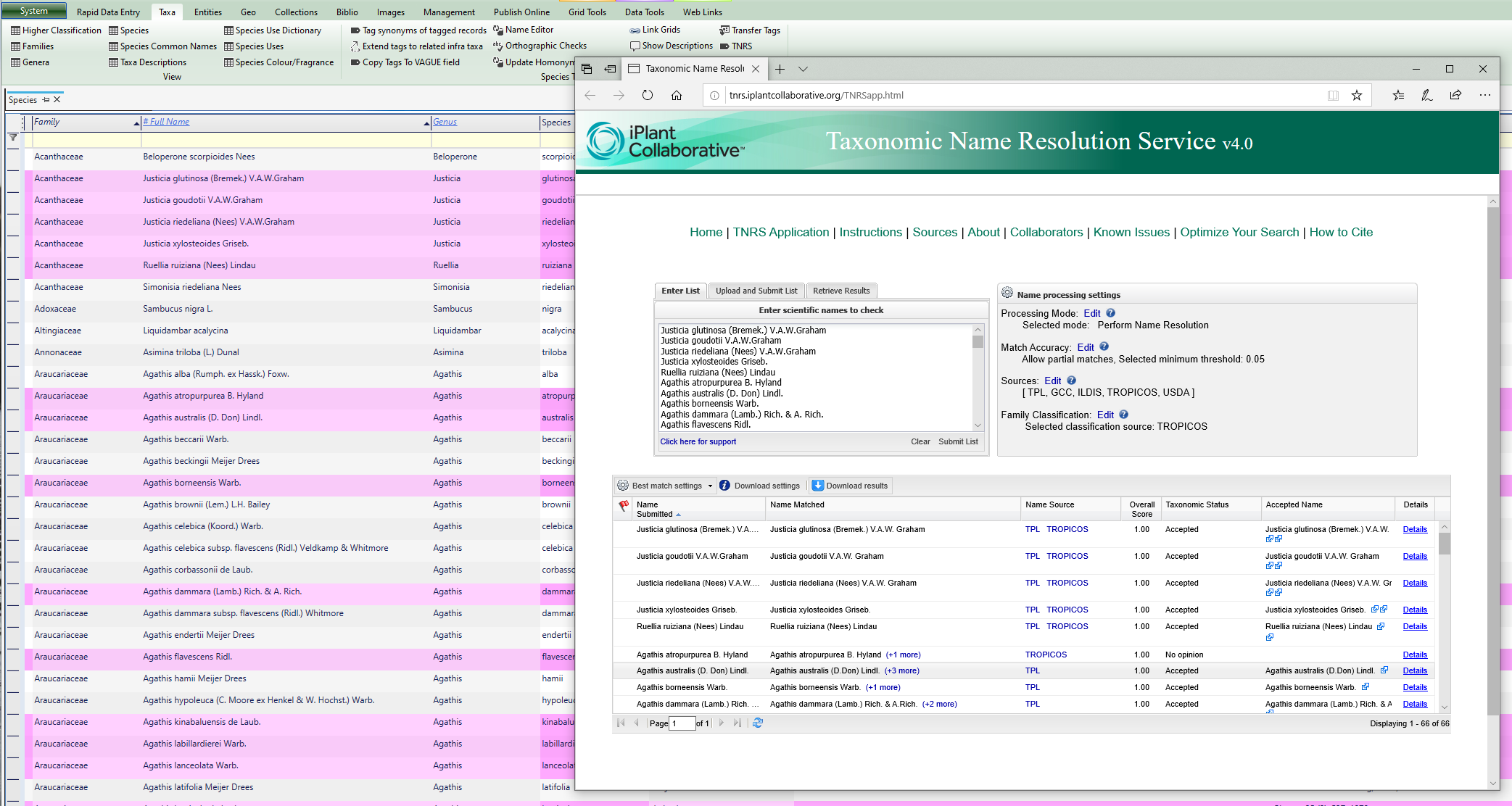Select the Upload and Submit List tab
Screen dimensions: 1512x806
756,291
